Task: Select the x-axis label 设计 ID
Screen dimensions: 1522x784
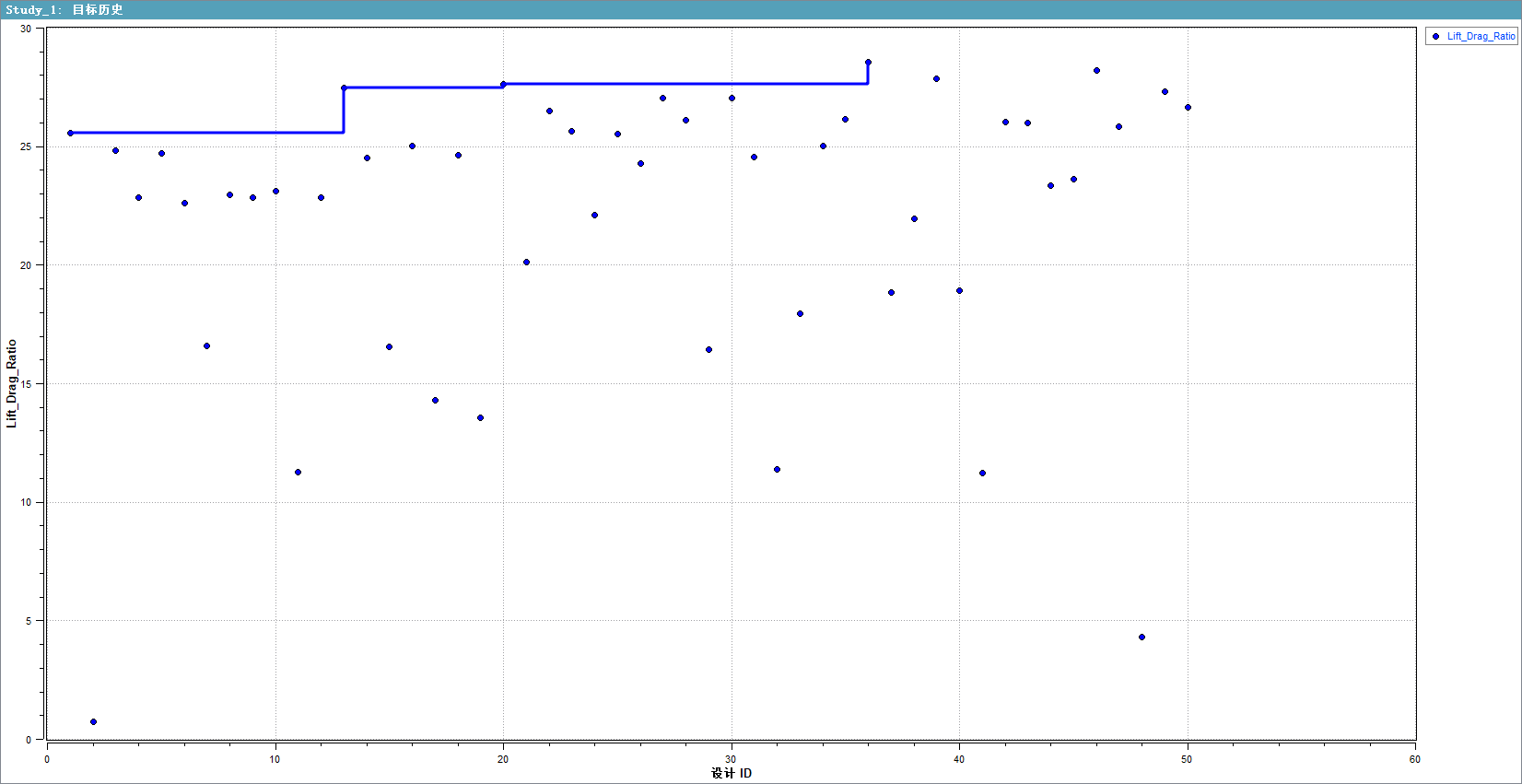Action: (732, 773)
